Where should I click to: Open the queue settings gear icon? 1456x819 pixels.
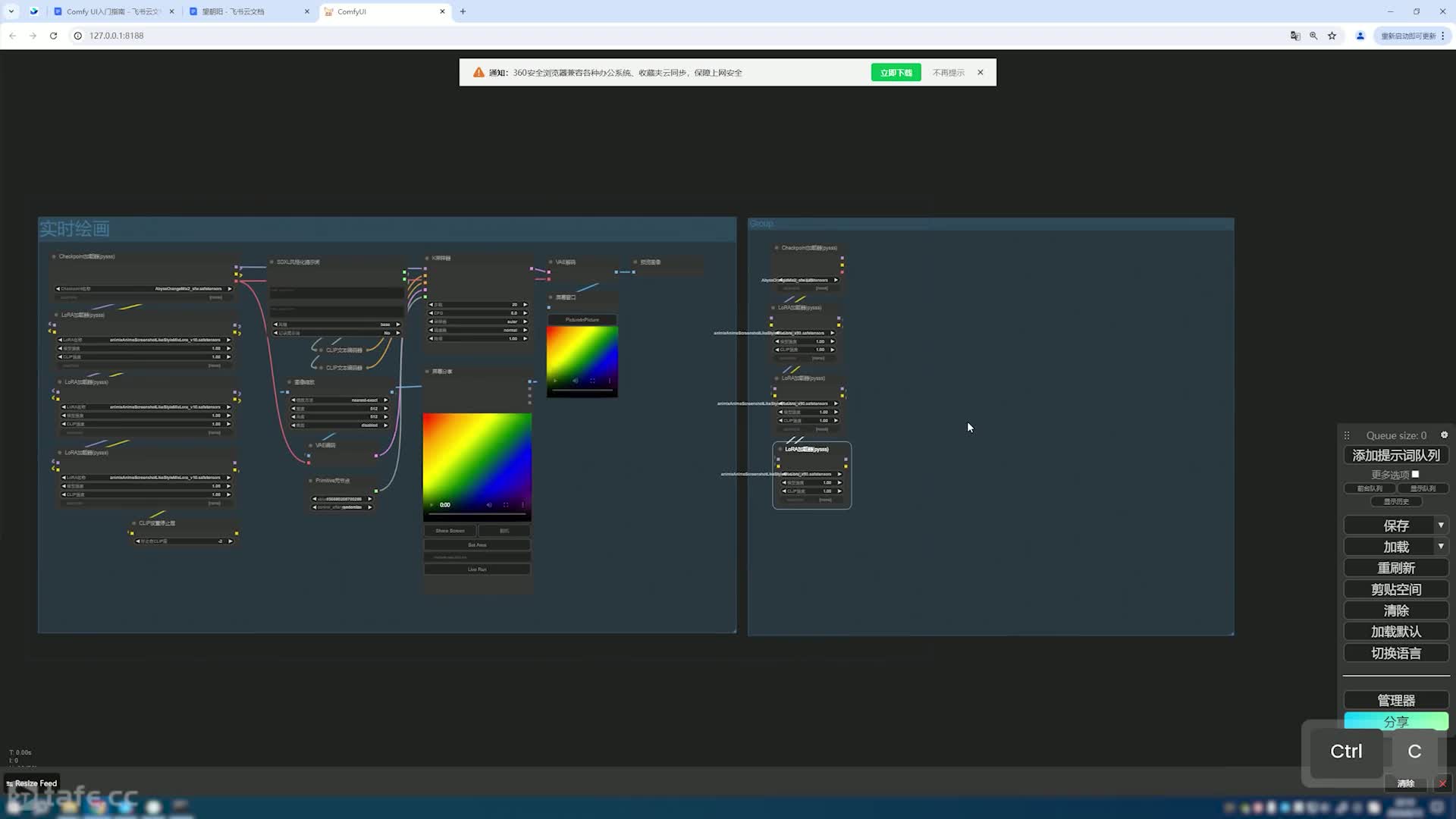point(1444,435)
